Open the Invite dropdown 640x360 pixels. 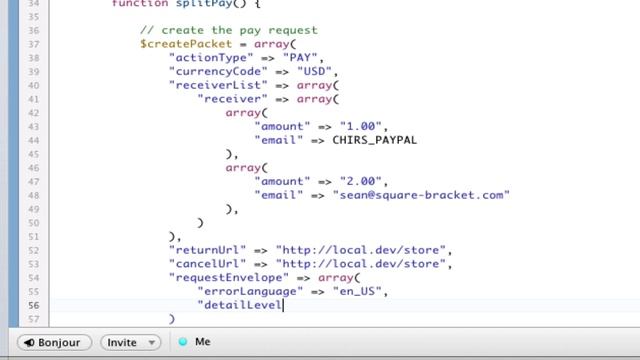131,342
